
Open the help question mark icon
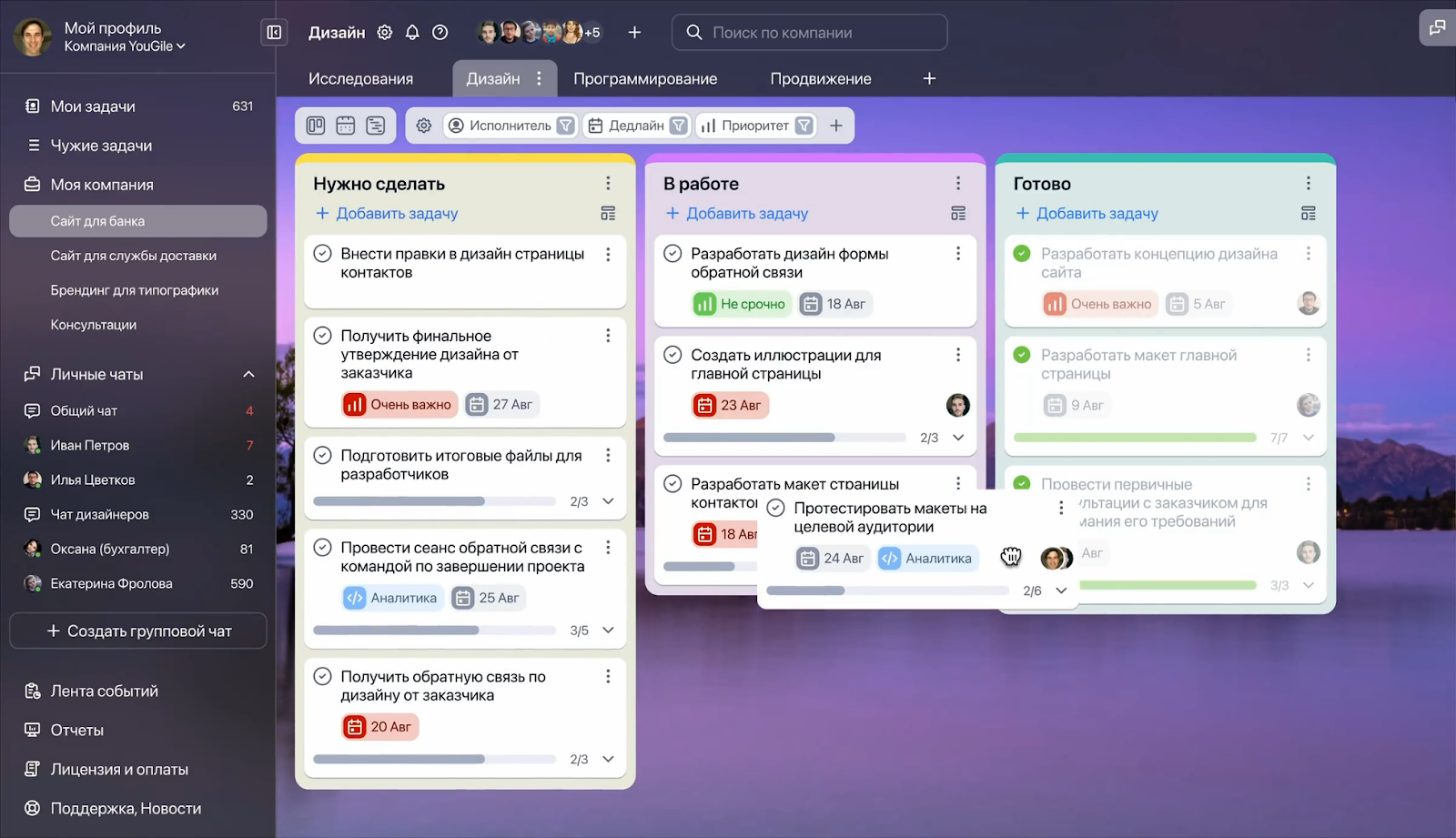[x=440, y=33]
